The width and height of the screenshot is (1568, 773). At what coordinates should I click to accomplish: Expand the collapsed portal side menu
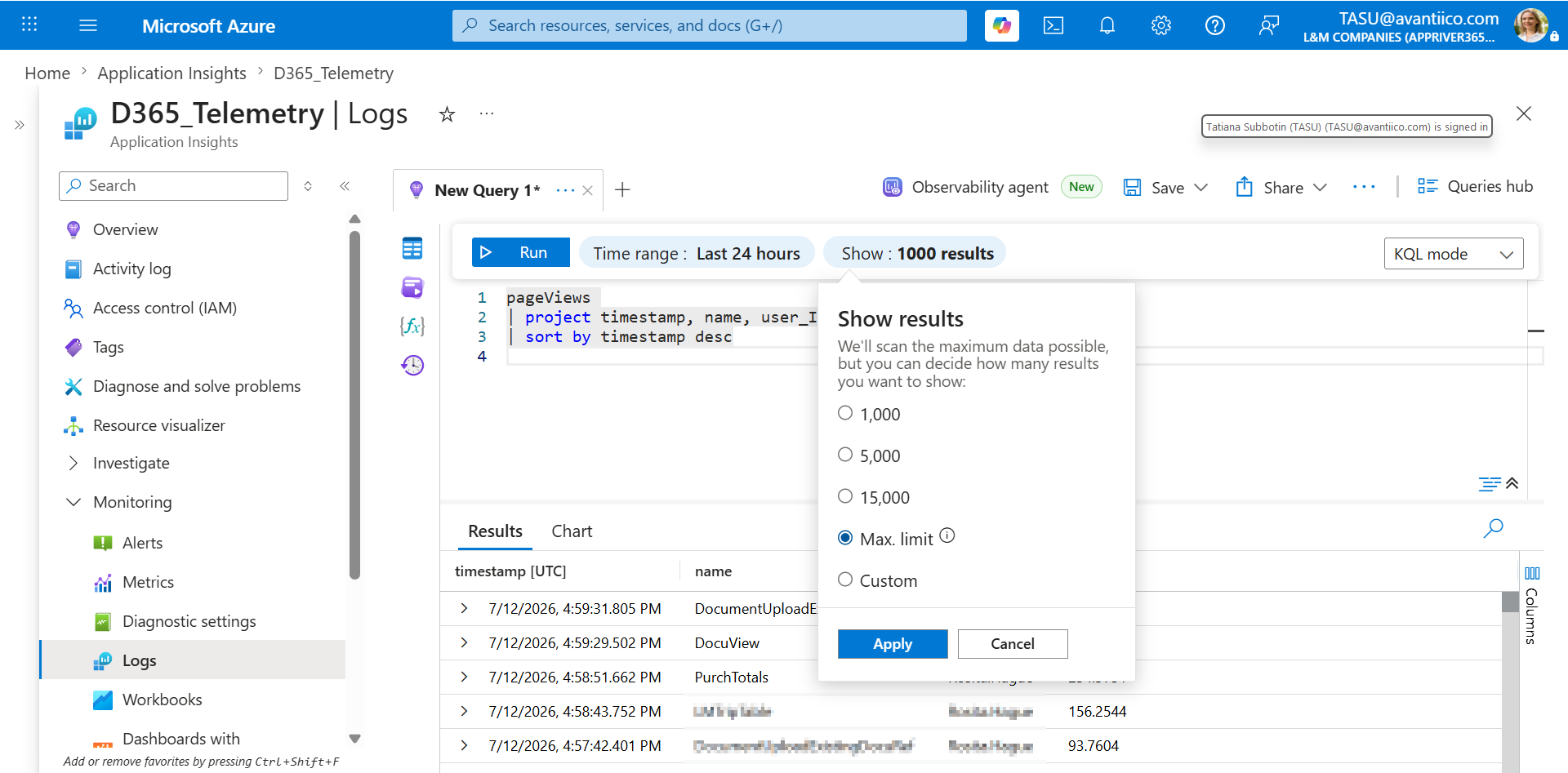[x=20, y=125]
